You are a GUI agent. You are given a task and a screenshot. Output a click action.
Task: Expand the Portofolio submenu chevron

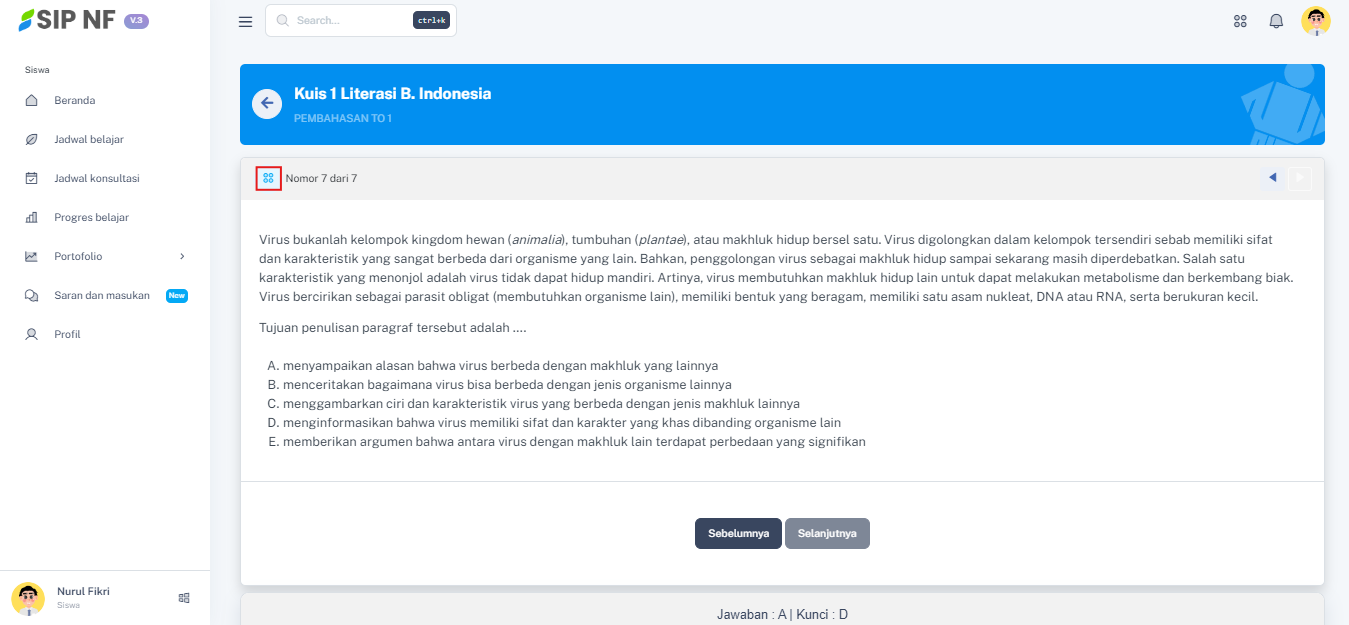[182, 256]
